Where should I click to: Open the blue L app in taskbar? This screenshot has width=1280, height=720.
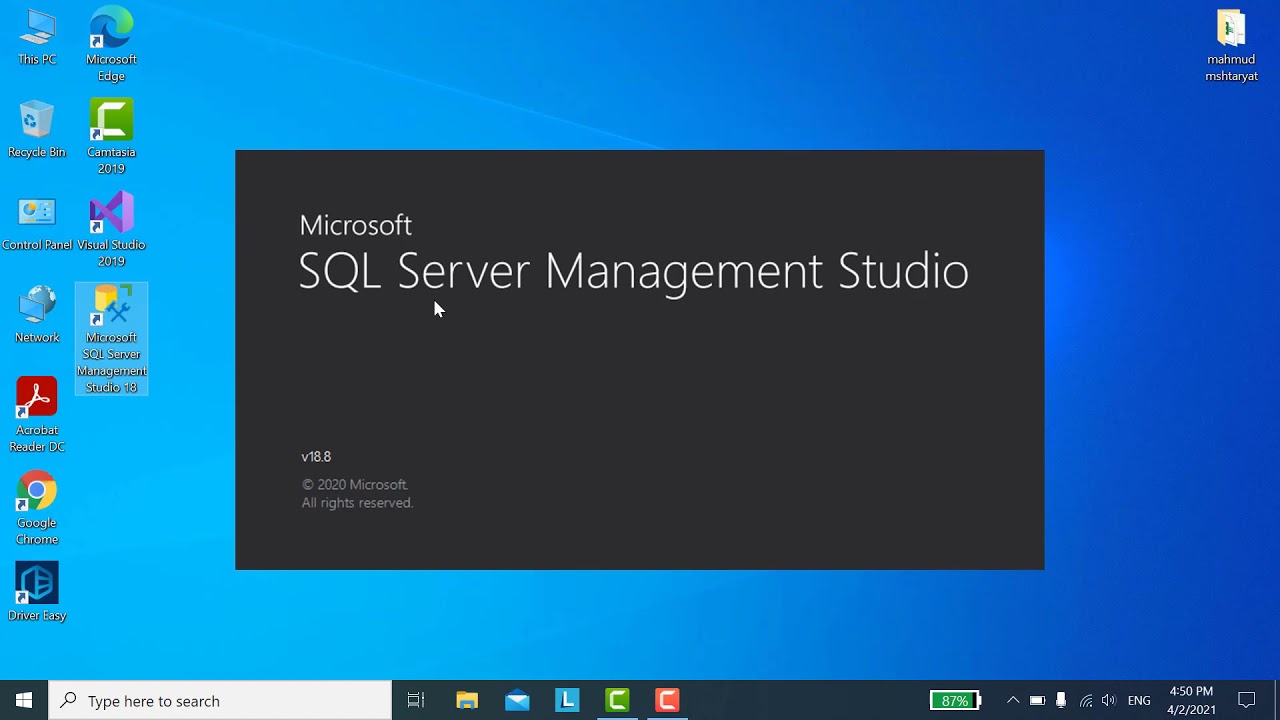(x=567, y=700)
